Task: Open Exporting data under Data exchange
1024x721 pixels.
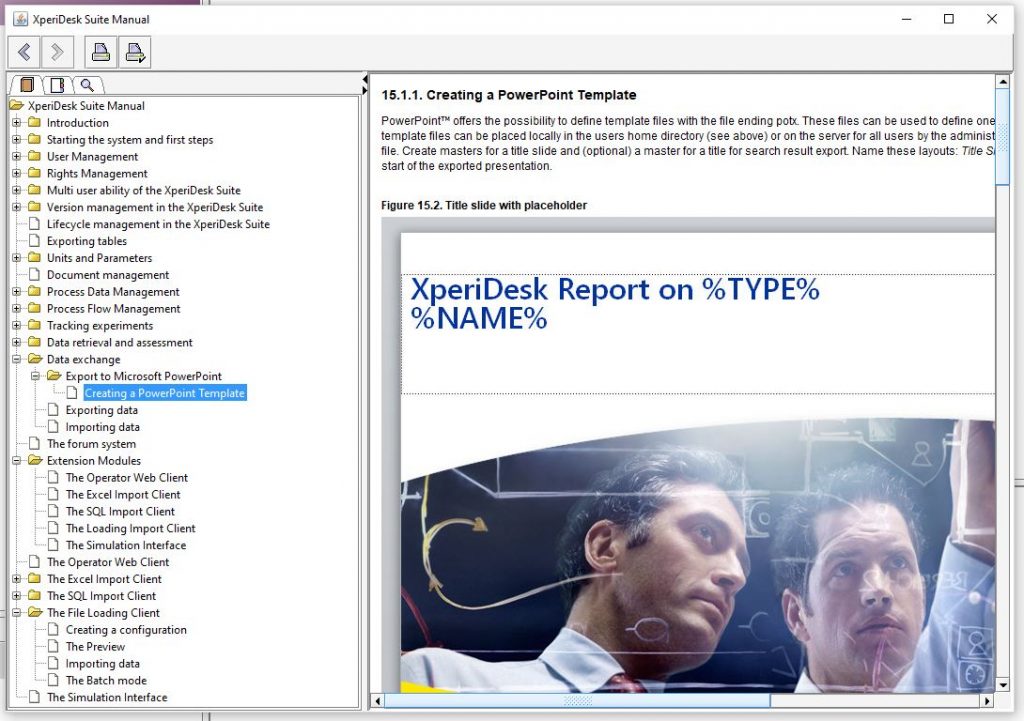Action: click(x=101, y=410)
